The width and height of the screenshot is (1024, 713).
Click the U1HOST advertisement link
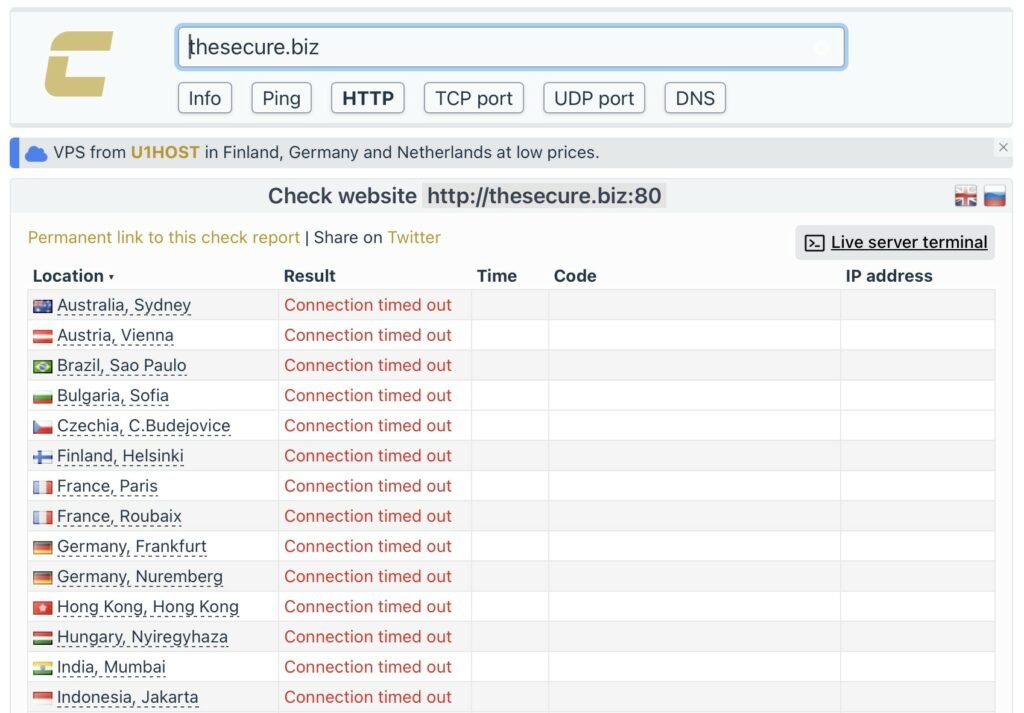pos(165,153)
